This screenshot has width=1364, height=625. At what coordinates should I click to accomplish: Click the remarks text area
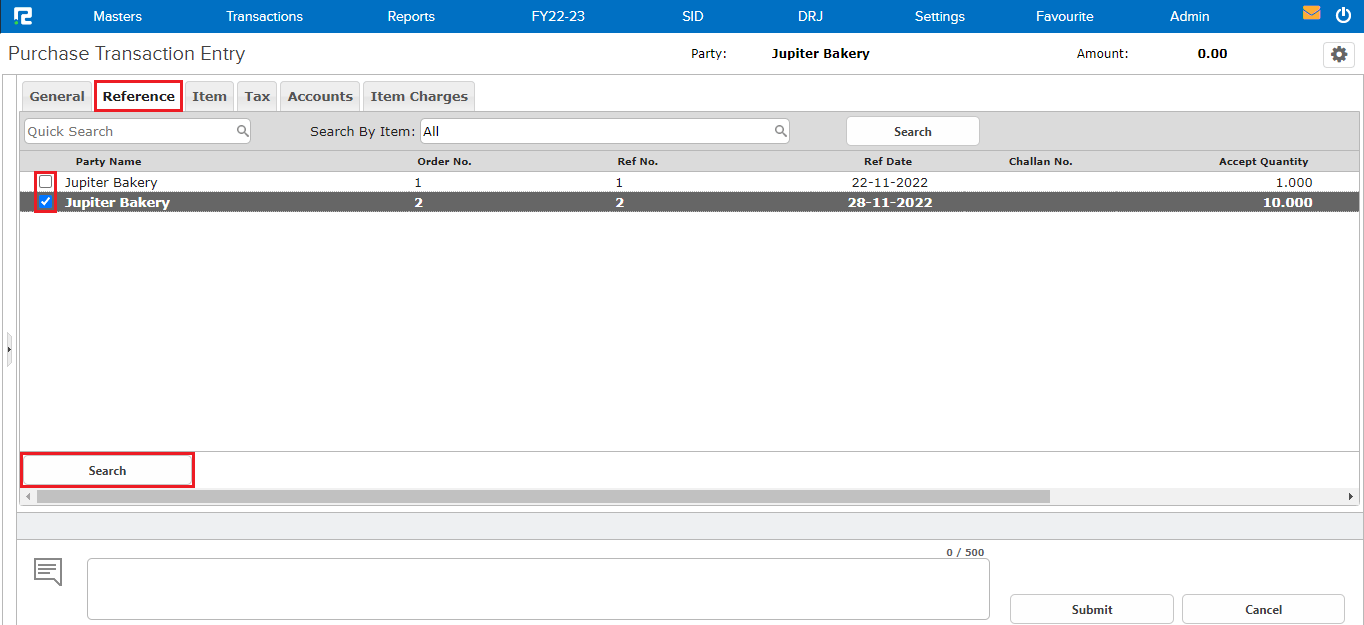538,589
